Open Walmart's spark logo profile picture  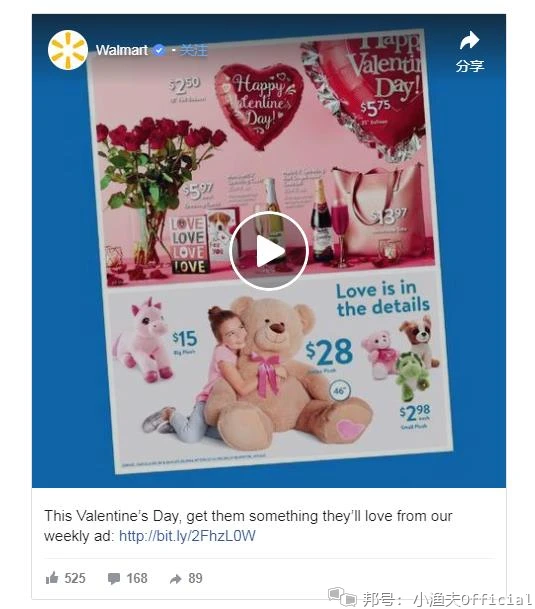68,50
